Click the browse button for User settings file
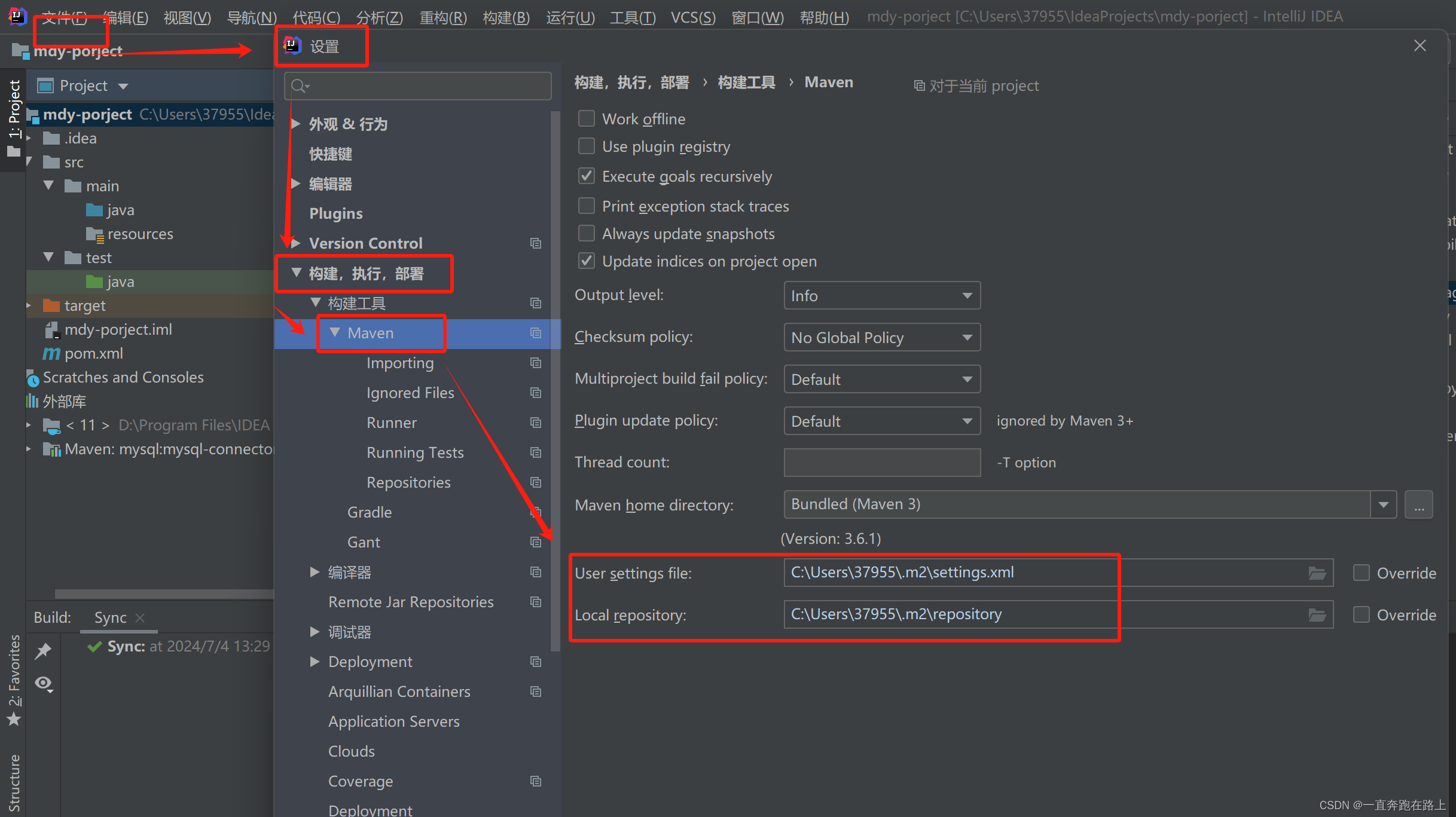1456x817 pixels. 1318,572
